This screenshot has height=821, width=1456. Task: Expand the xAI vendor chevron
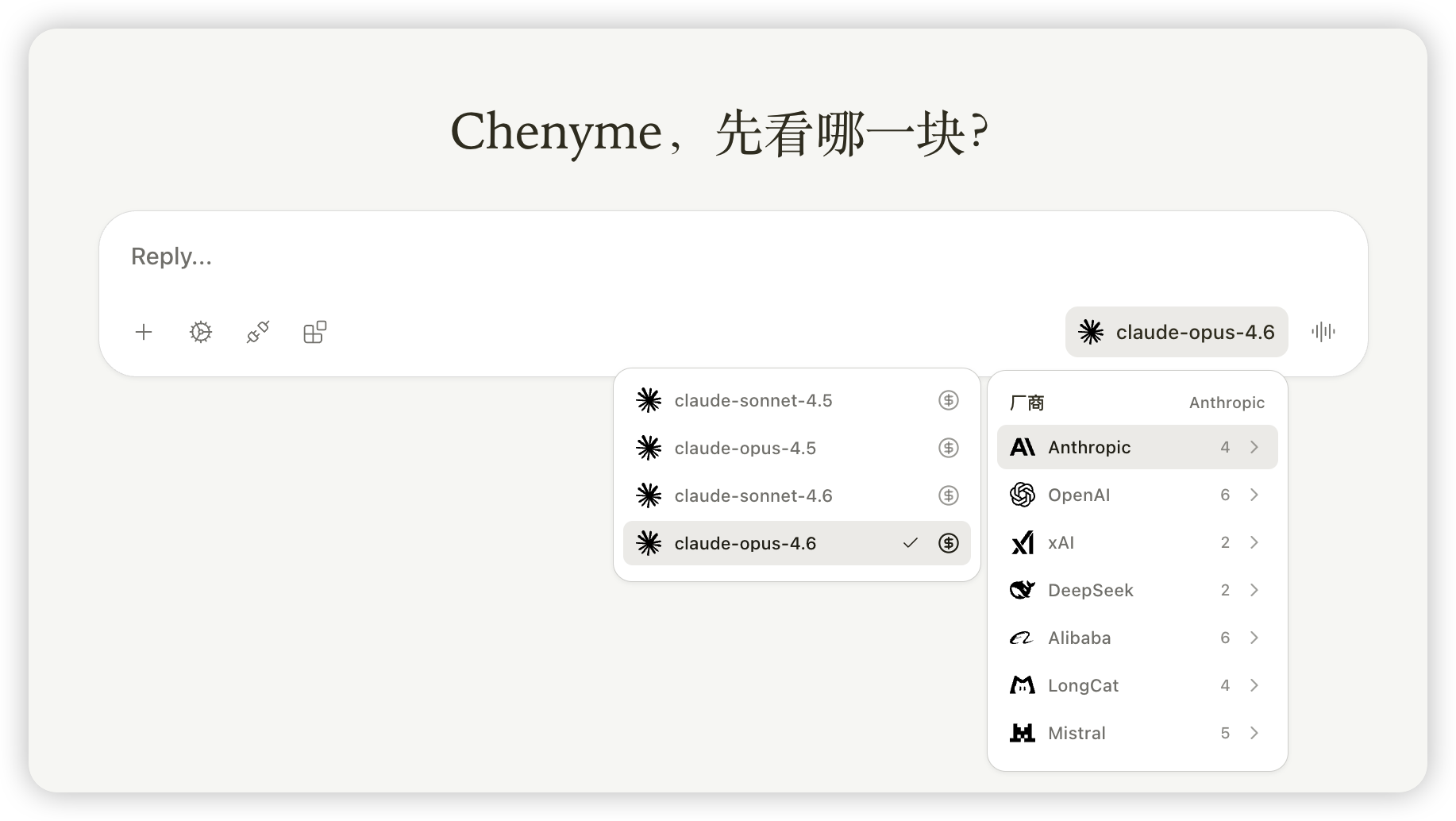pyautogui.click(x=1254, y=542)
